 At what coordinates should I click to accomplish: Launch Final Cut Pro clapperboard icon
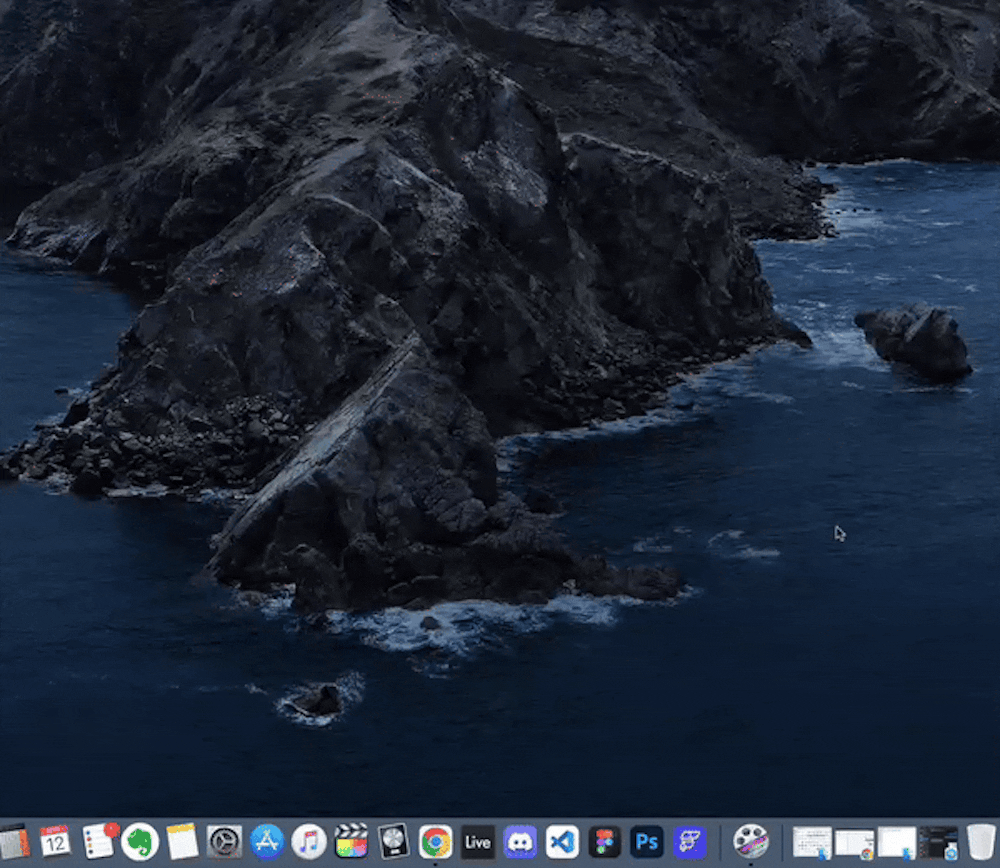[x=351, y=842]
